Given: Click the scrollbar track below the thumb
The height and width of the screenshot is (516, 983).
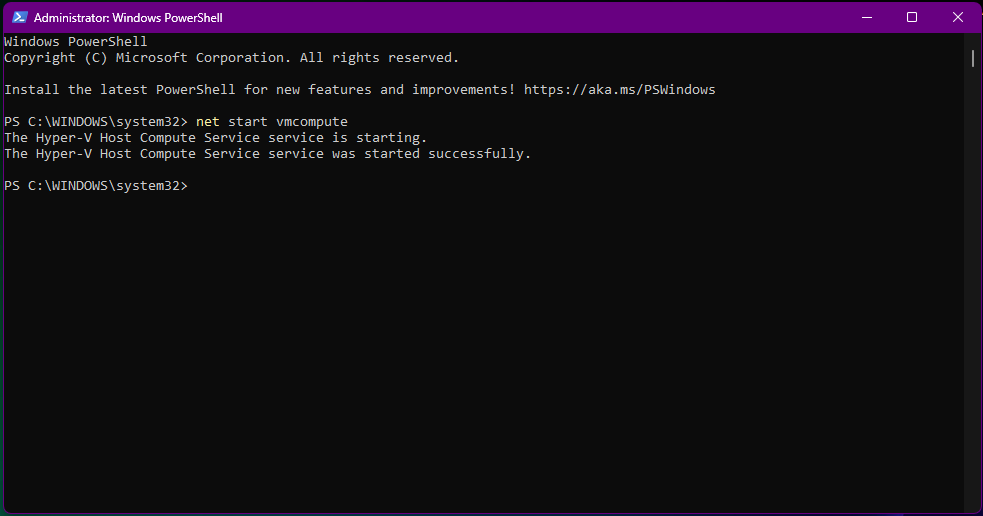Looking at the screenshot, I should click(x=973, y=288).
